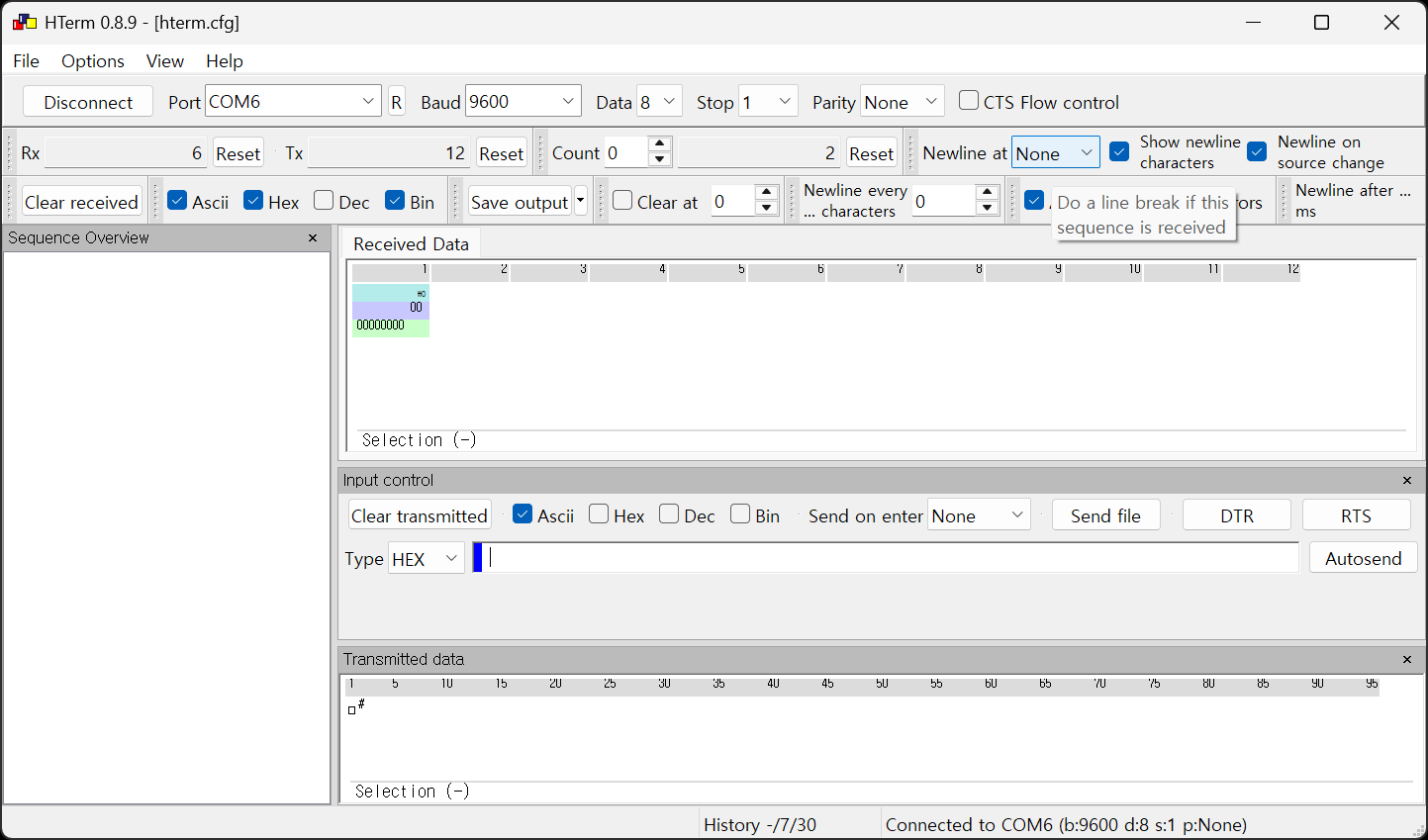Close the Transmitted data panel
1428x840 pixels.
coord(1407,660)
